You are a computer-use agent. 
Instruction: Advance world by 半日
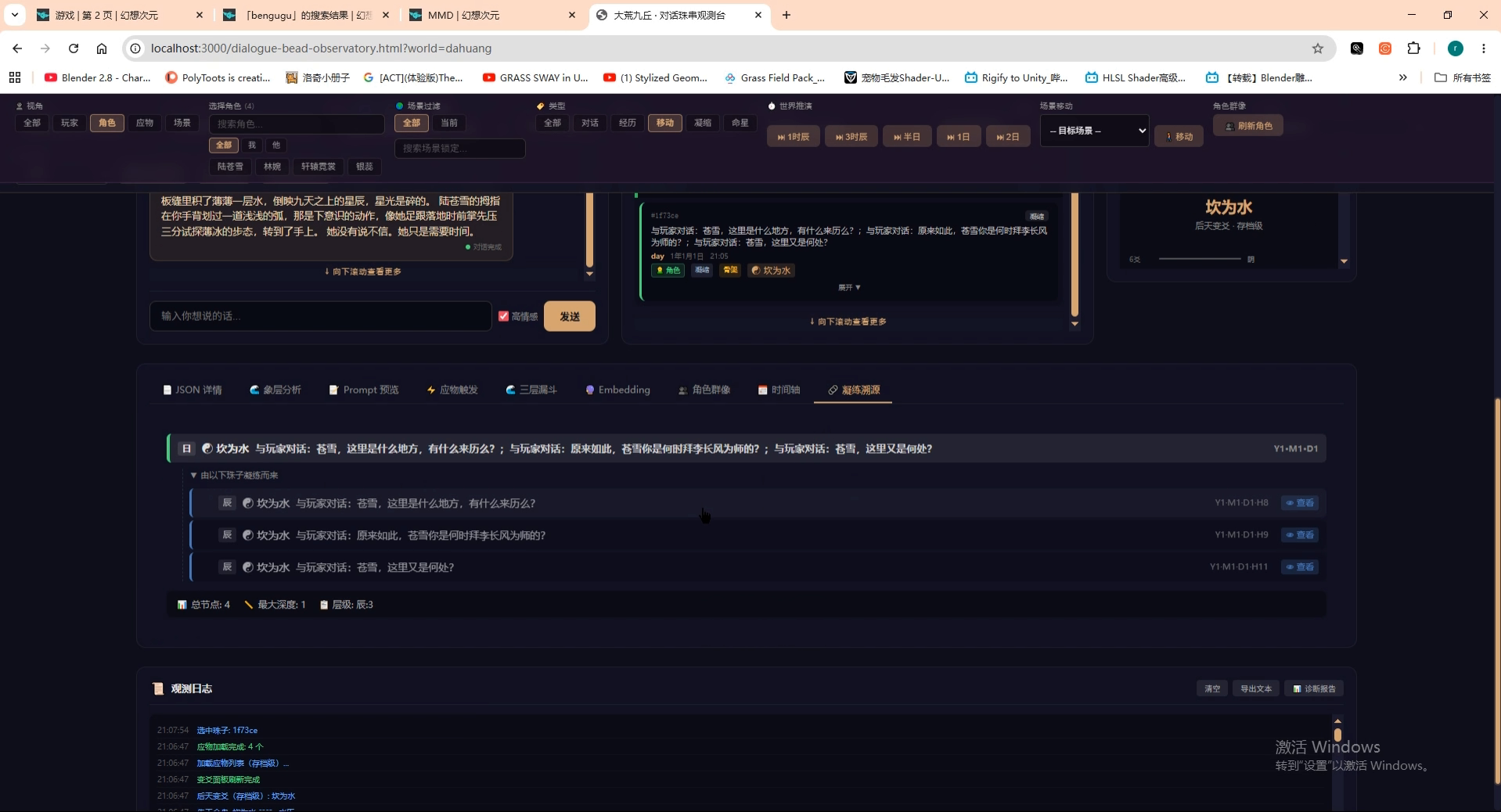907,136
